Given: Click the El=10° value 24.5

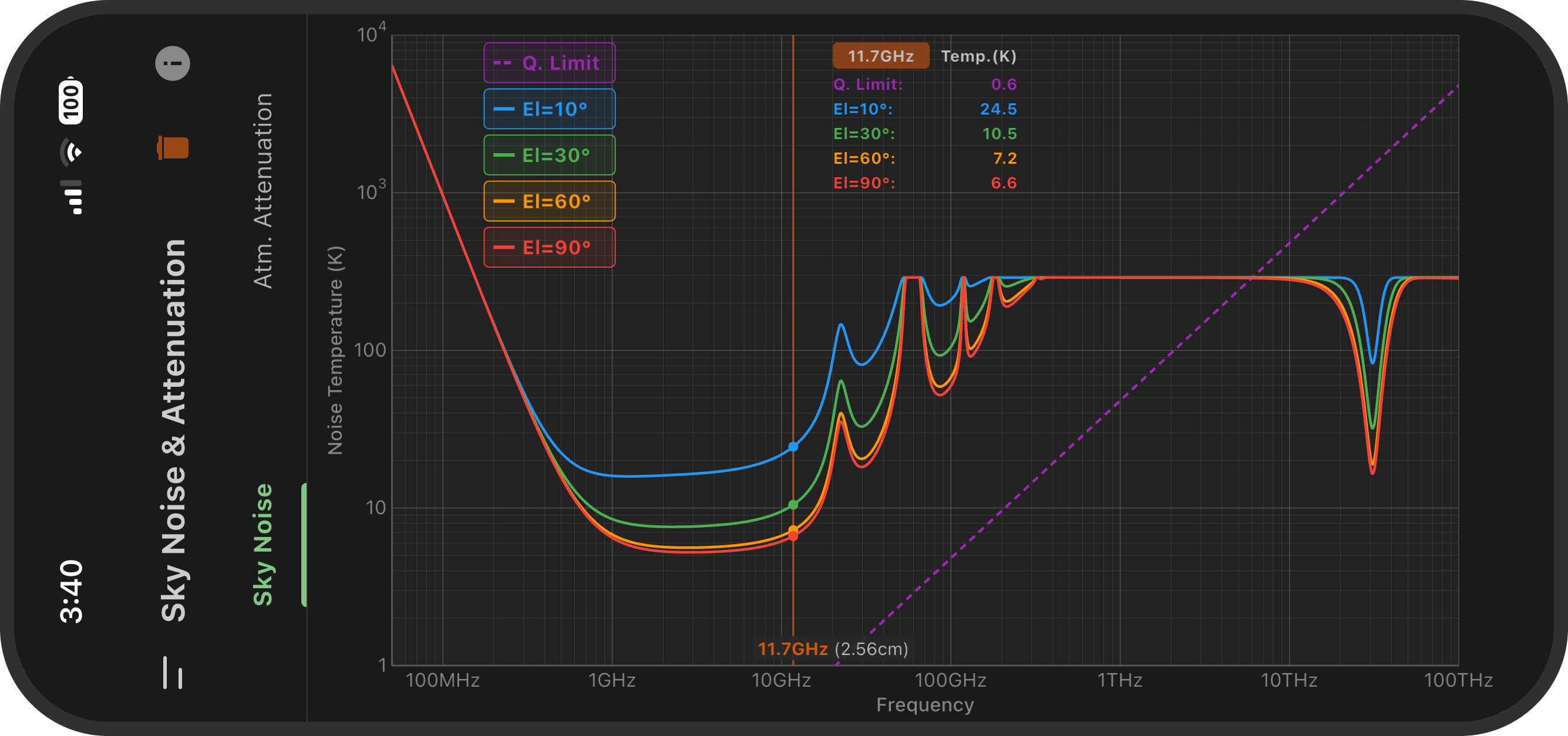Looking at the screenshot, I should (998, 109).
